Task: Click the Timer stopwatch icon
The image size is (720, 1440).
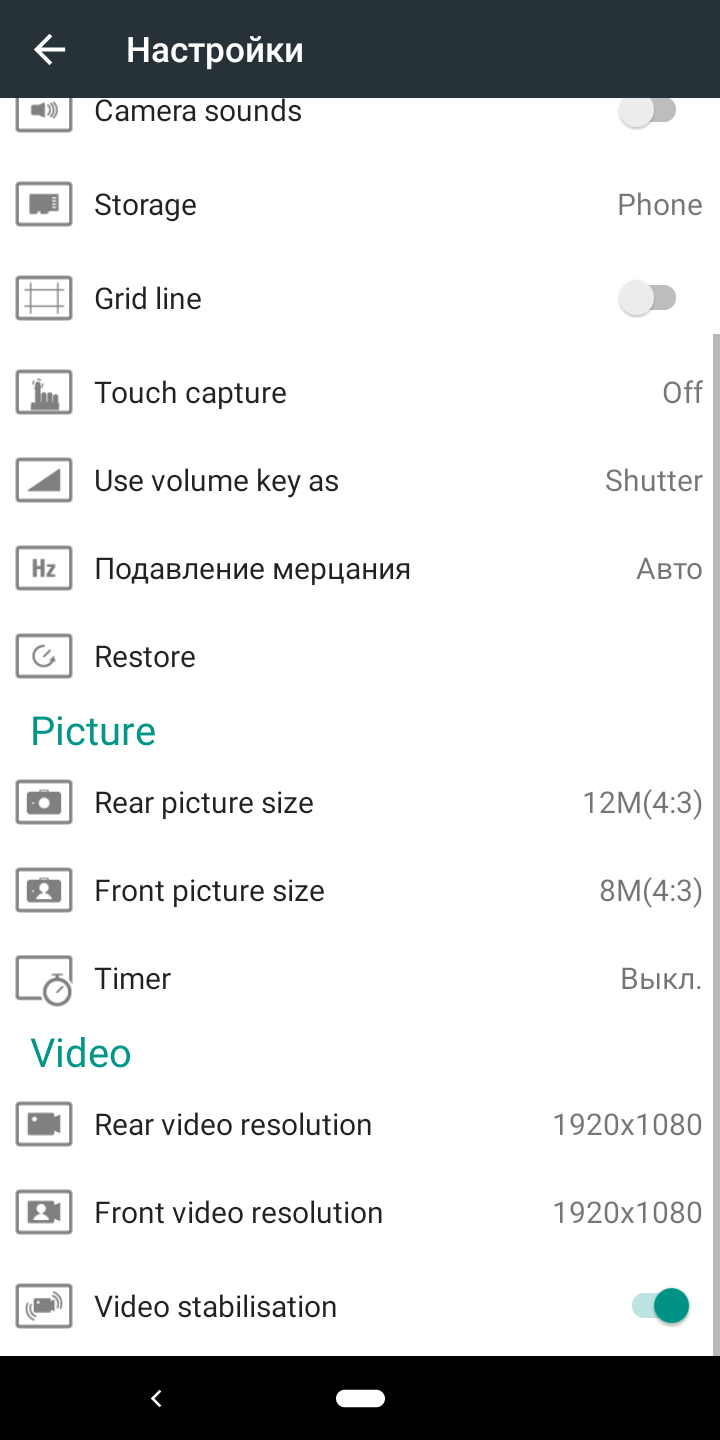Action: [44, 979]
